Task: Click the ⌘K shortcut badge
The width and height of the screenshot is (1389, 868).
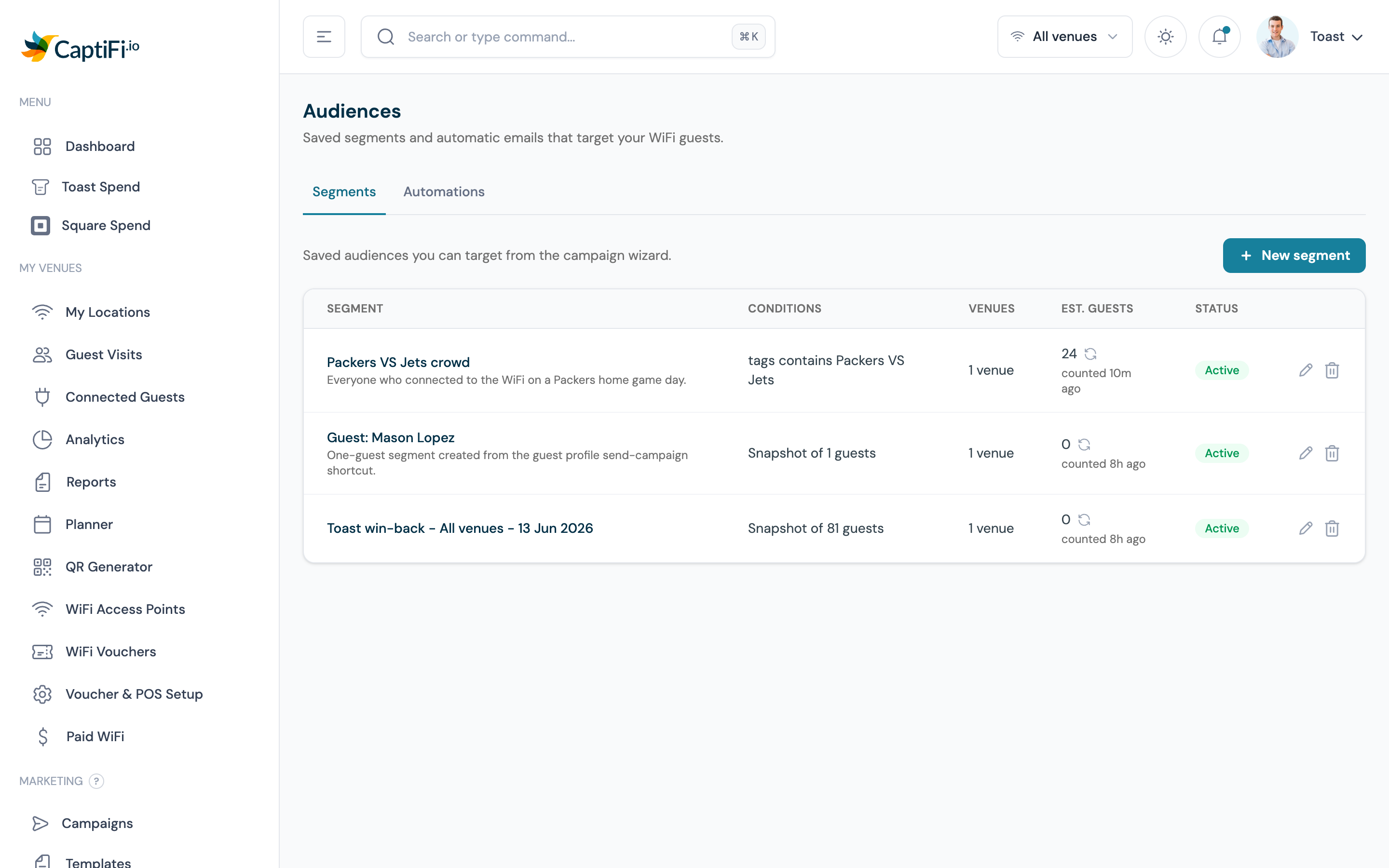Action: [x=749, y=37]
